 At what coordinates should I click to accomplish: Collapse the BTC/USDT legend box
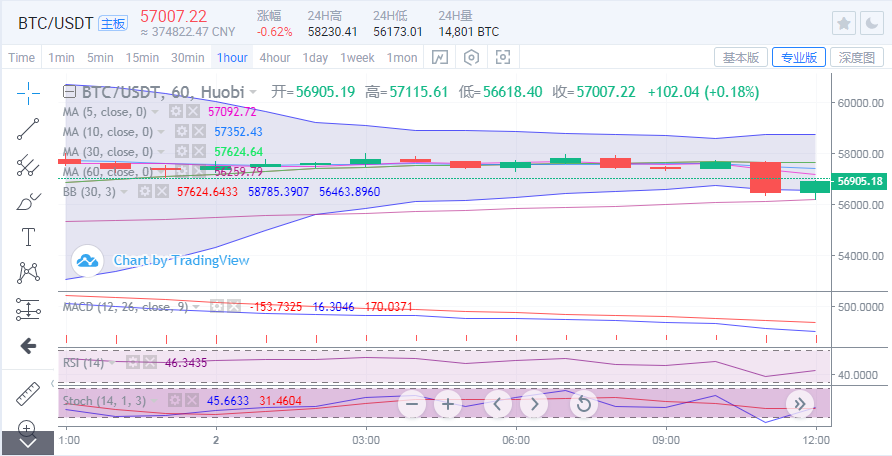pos(70,92)
